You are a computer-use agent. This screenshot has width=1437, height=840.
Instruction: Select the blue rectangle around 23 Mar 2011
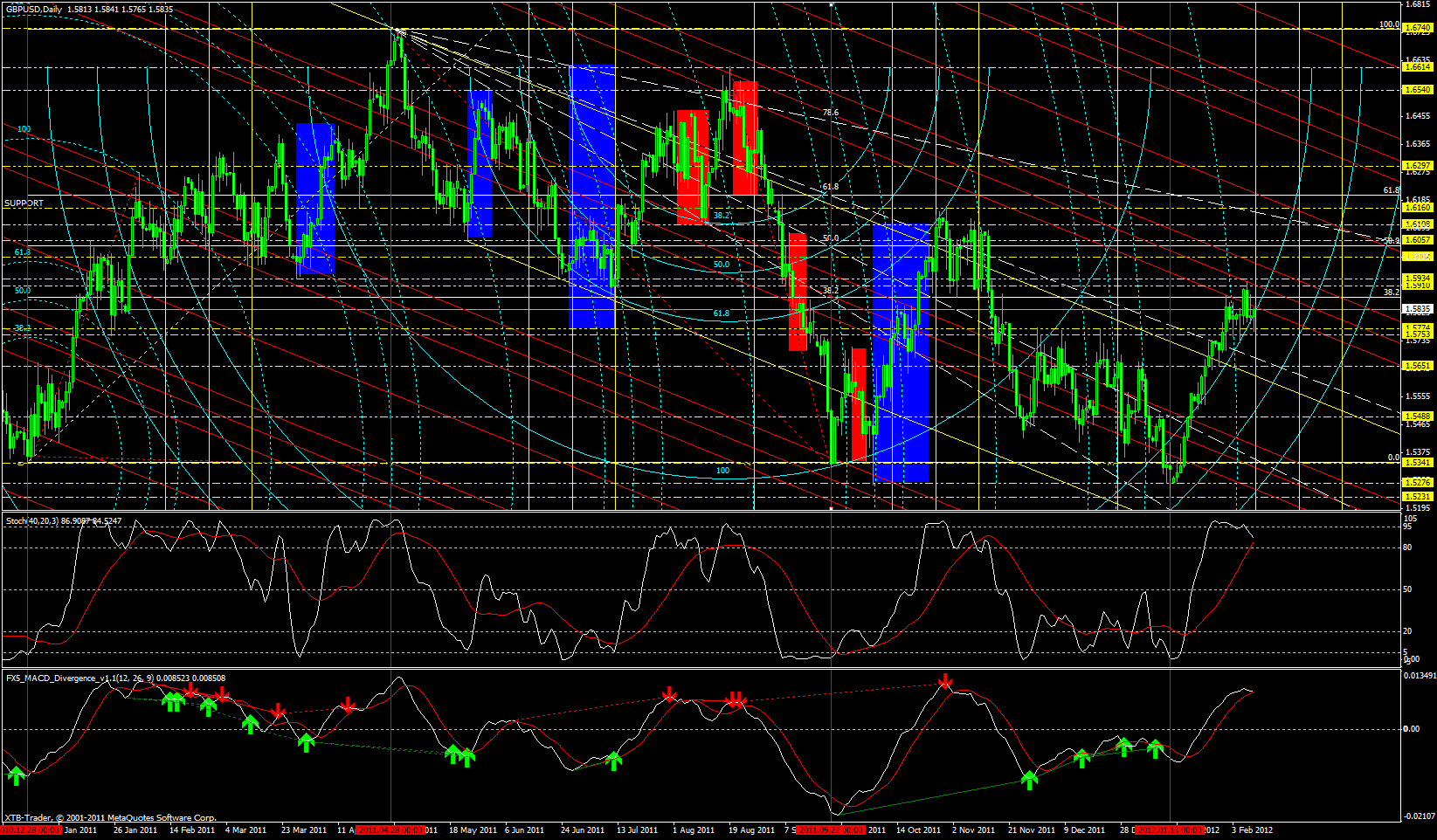point(315,199)
